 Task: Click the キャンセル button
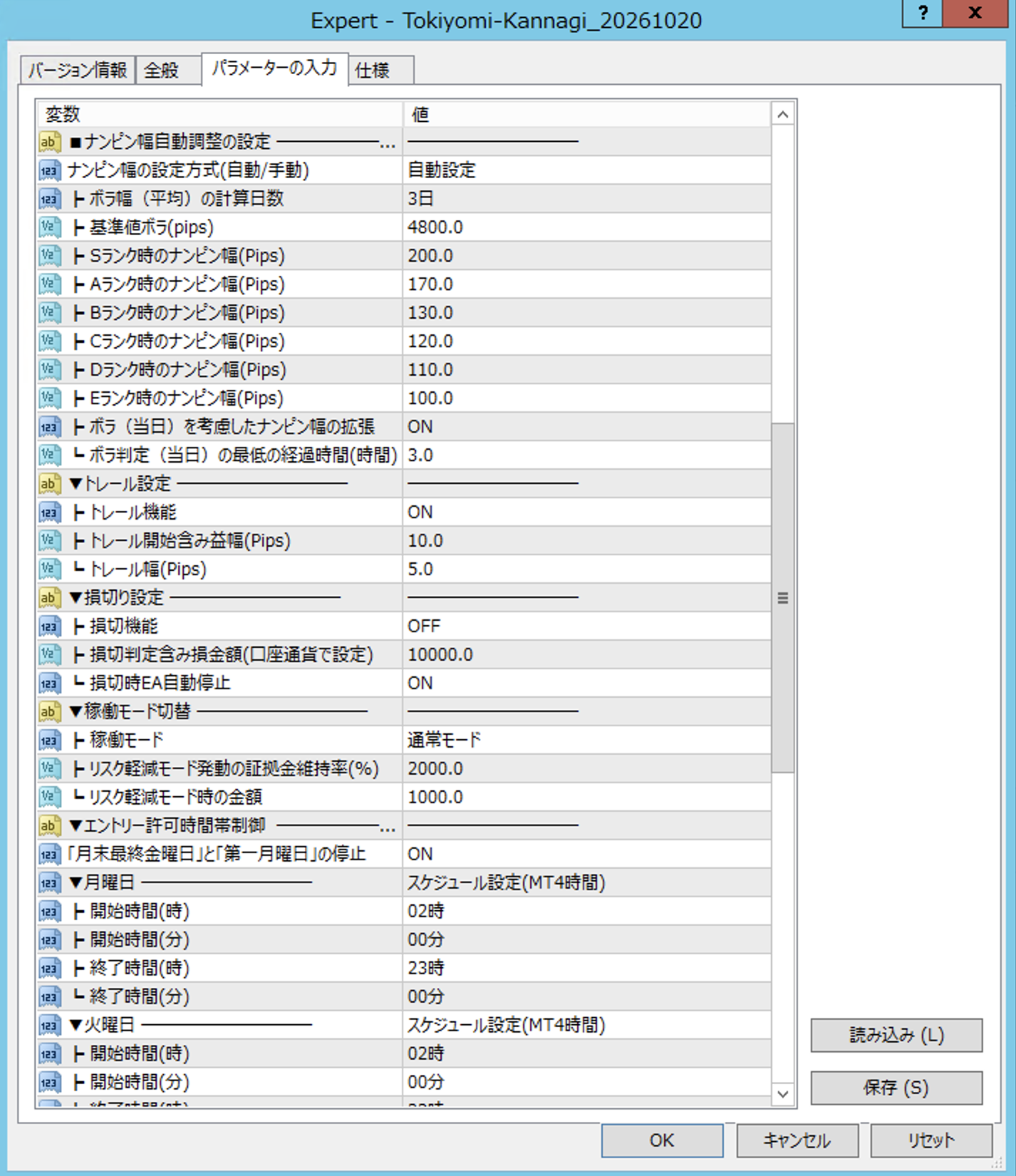pyautogui.click(x=797, y=1140)
